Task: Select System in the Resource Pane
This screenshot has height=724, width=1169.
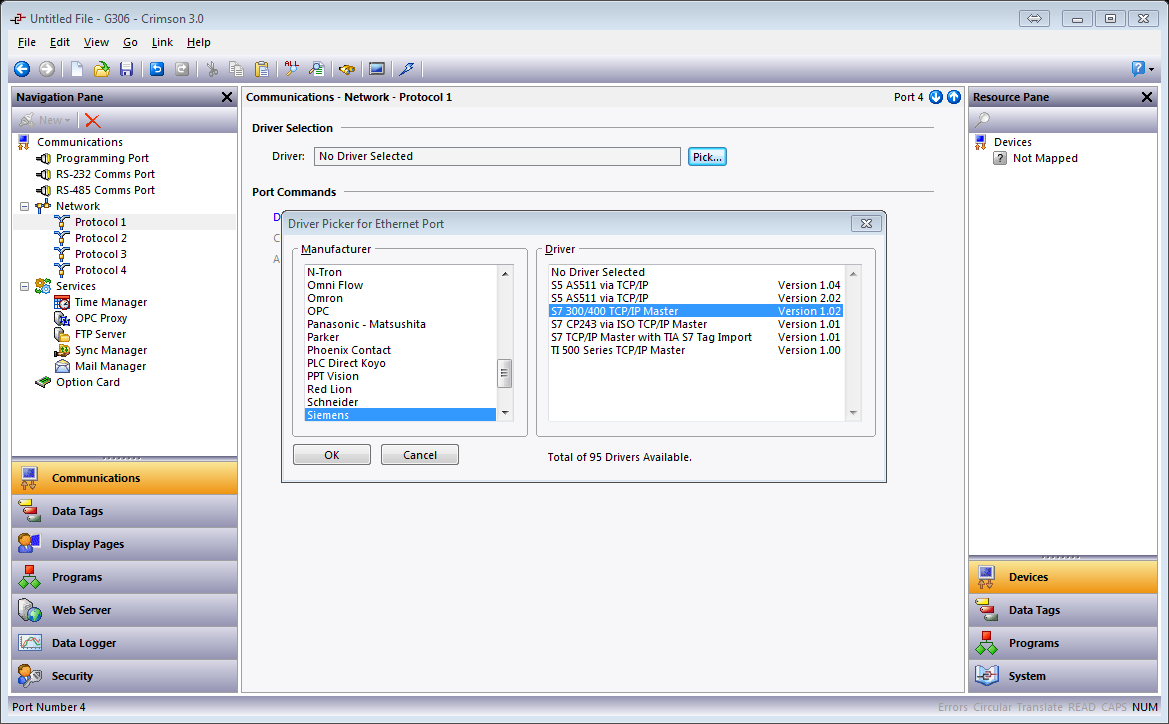Action: [x=1063, y=676]
